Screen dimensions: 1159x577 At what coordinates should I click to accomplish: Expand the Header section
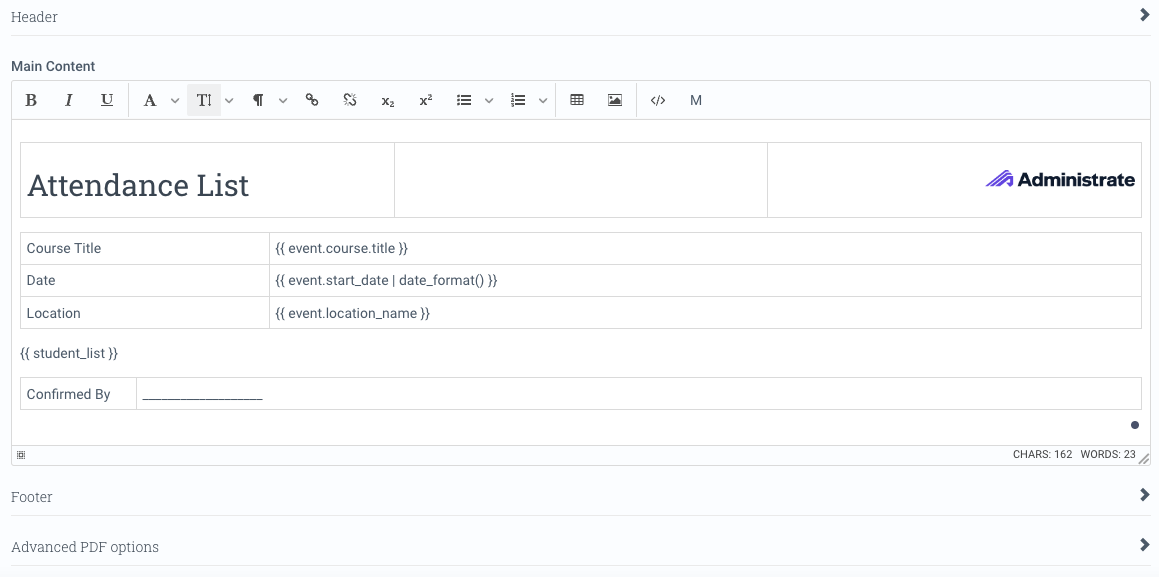1145,16
